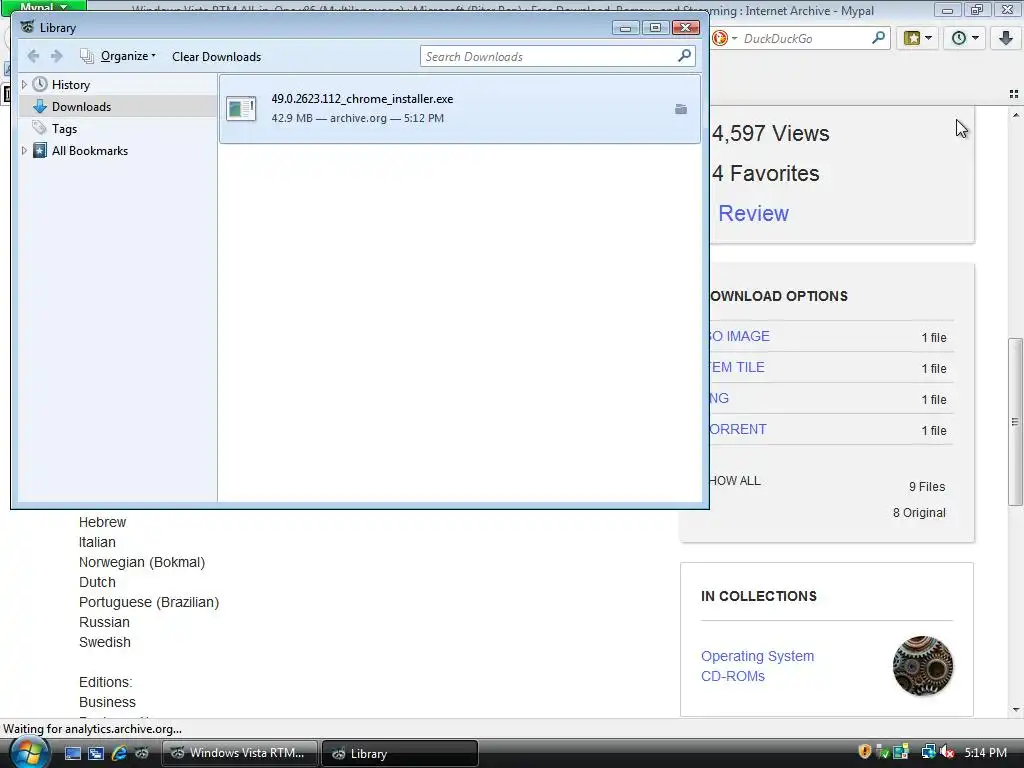Viewport: 1024px width, 768px height.
Task: Click the gears collection thumbnail
Action: point(923,666)
